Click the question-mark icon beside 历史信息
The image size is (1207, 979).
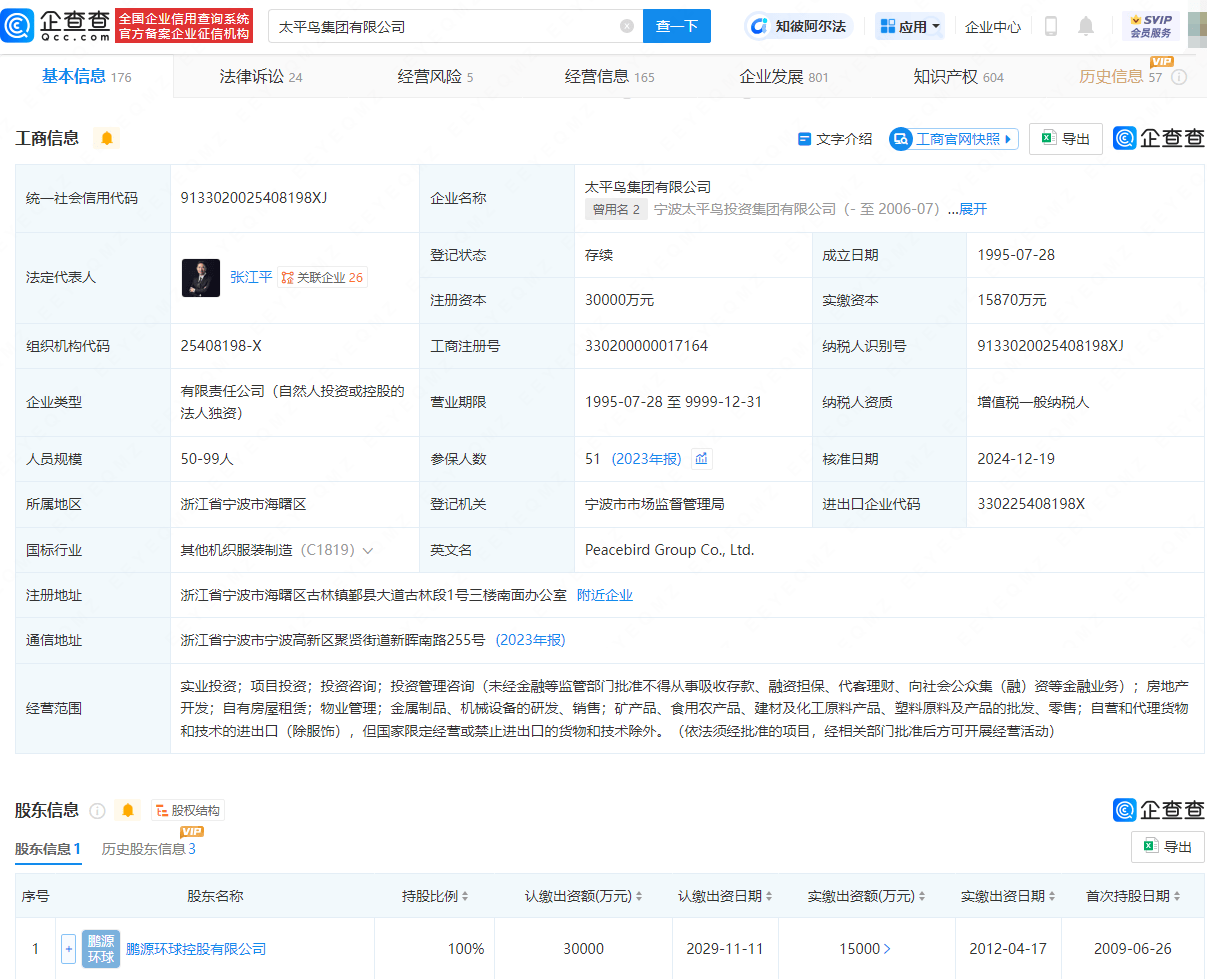coord(1179,77)
